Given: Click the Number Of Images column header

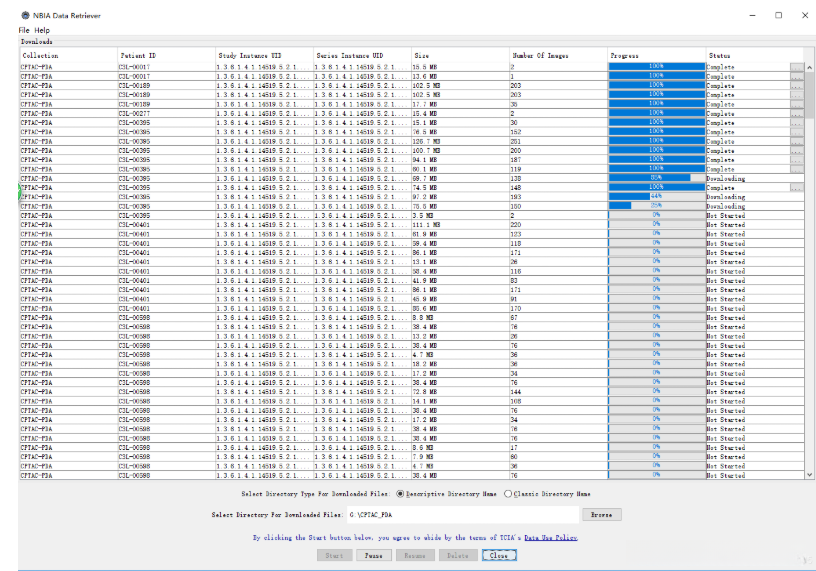Looking at the screenshot, I should [x=559, y=55].
